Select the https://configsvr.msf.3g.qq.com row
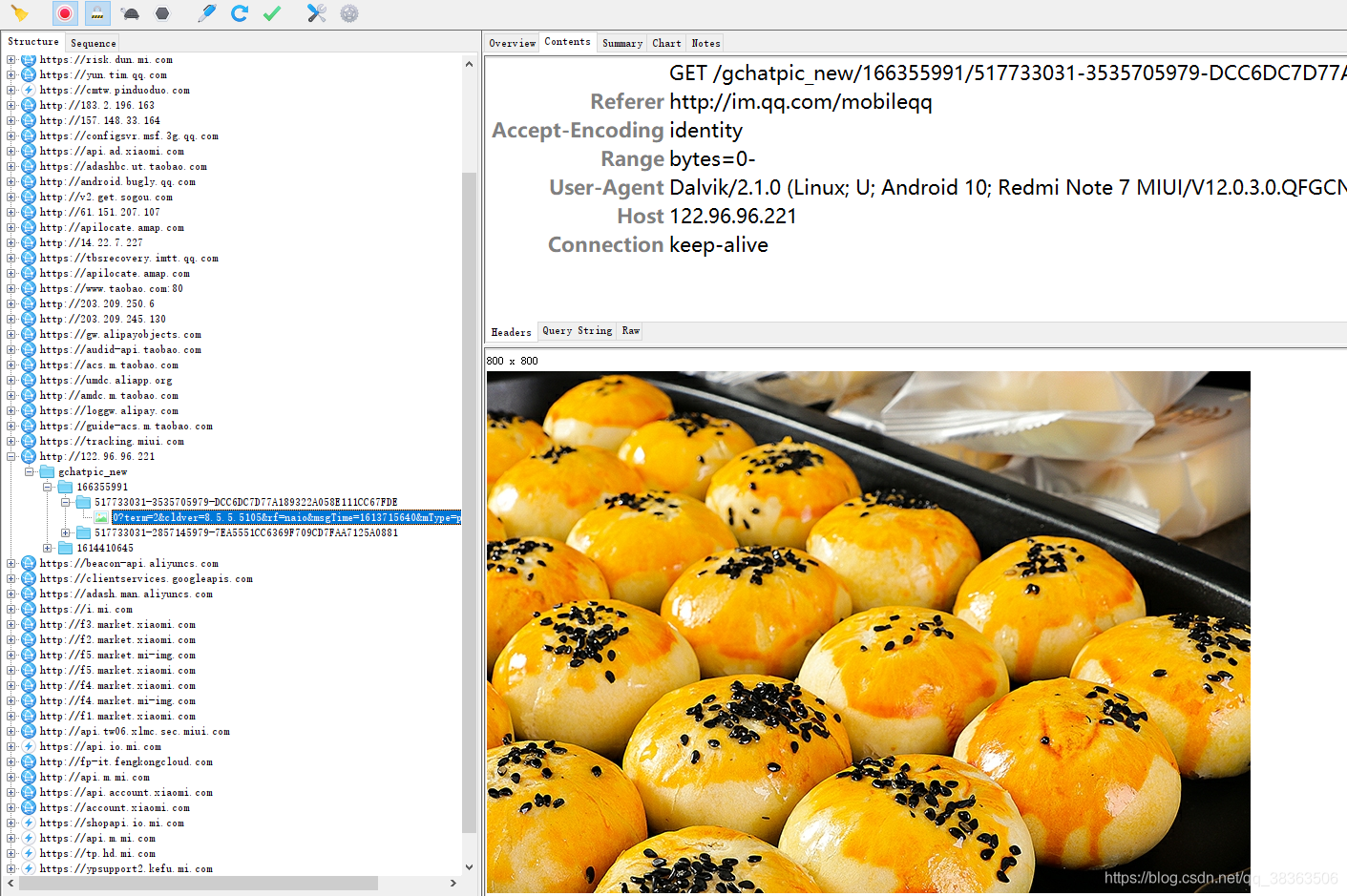Screen dimensions: 1347x896 (x=129, y=136)
